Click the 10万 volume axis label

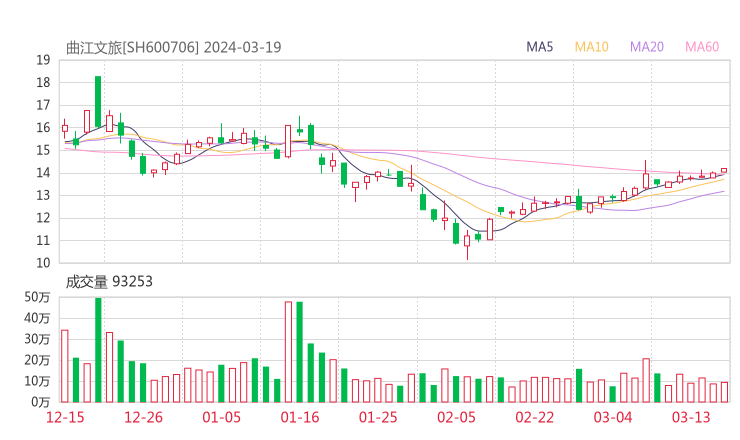point(37,381)
